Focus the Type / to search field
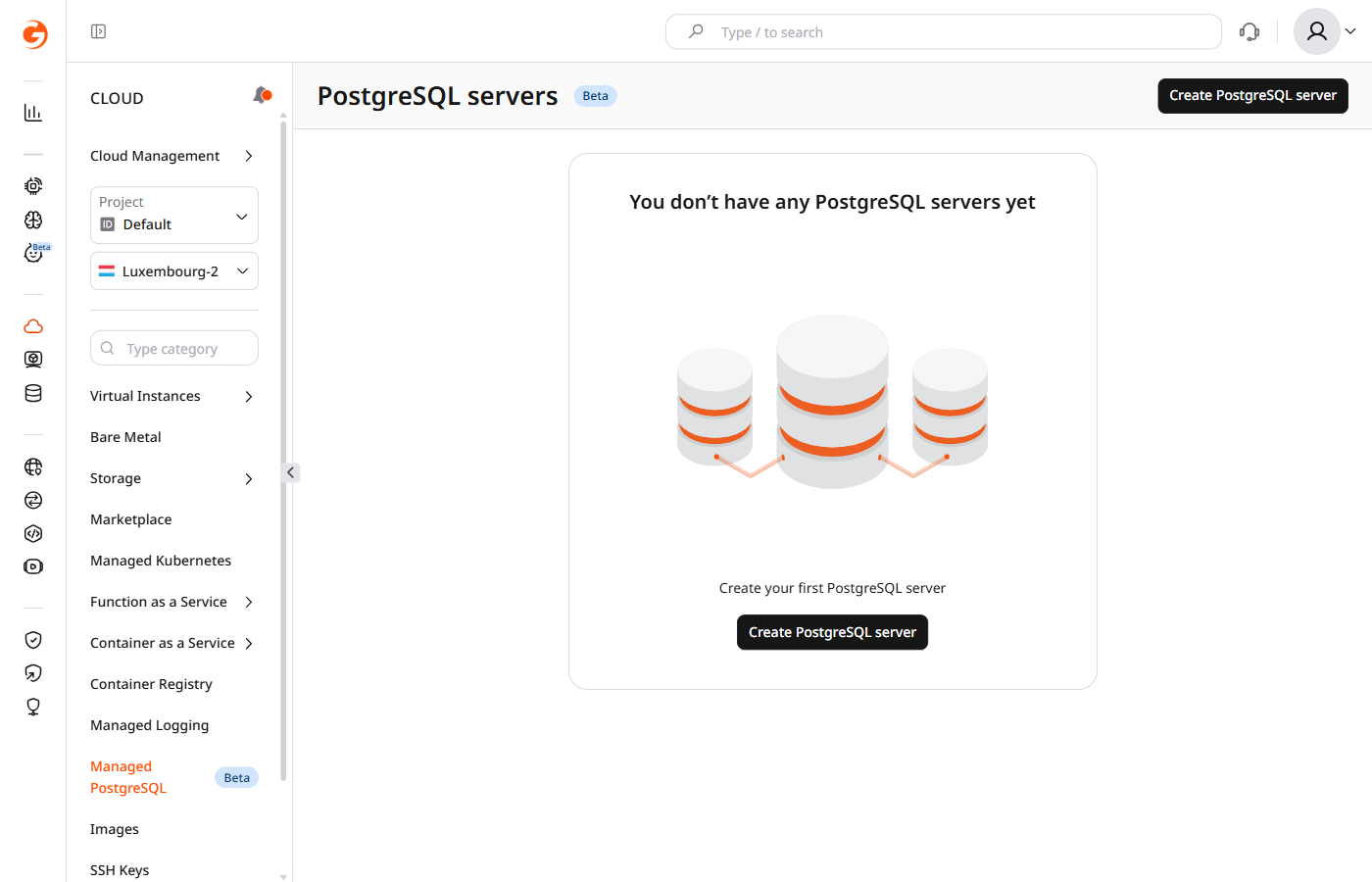The height and width of the screenshot is (882, 1372). [944, 31]
